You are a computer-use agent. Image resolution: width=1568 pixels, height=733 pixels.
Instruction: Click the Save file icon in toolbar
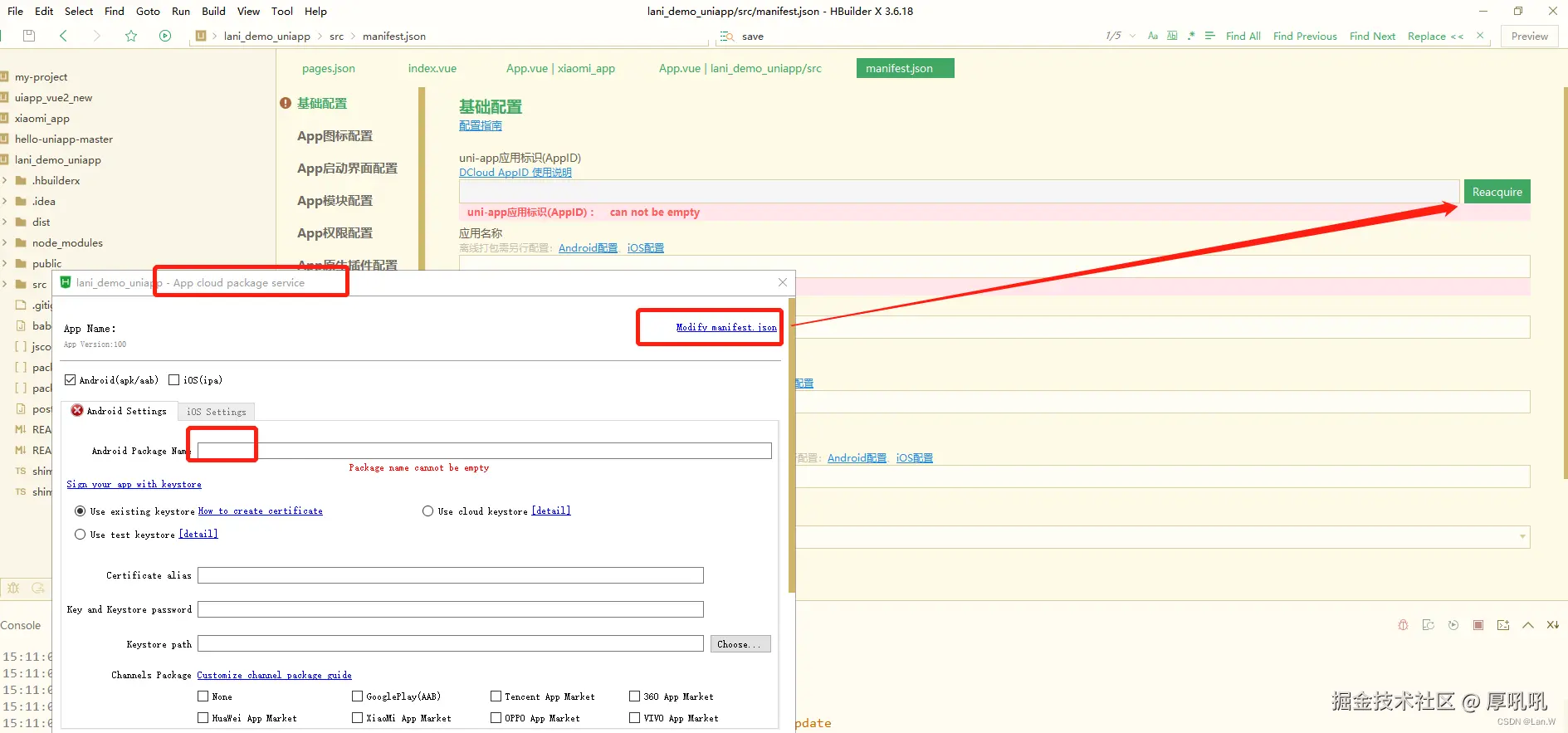(x=29, y=36)
